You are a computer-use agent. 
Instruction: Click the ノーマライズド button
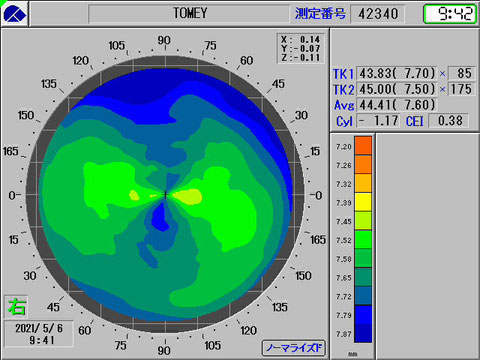pyautogui.click(x=294, y=348)
